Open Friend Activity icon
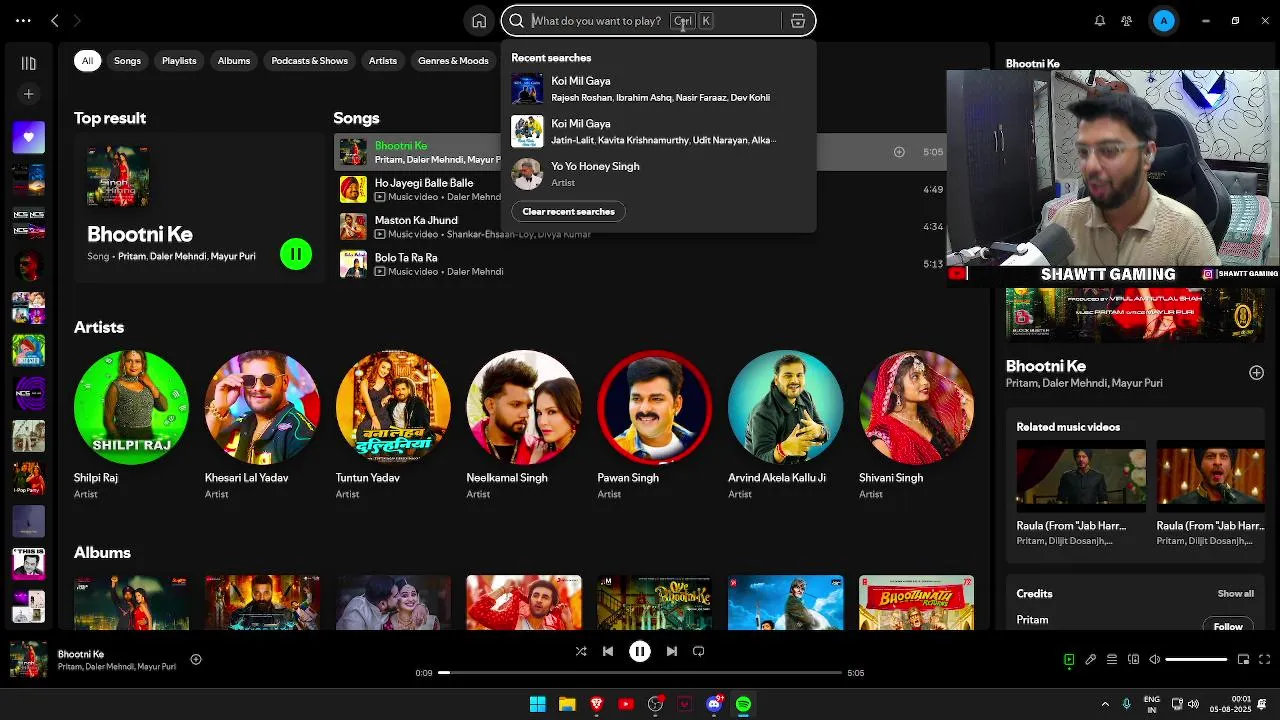The image size is (1280, 720). click(1127, 21)
